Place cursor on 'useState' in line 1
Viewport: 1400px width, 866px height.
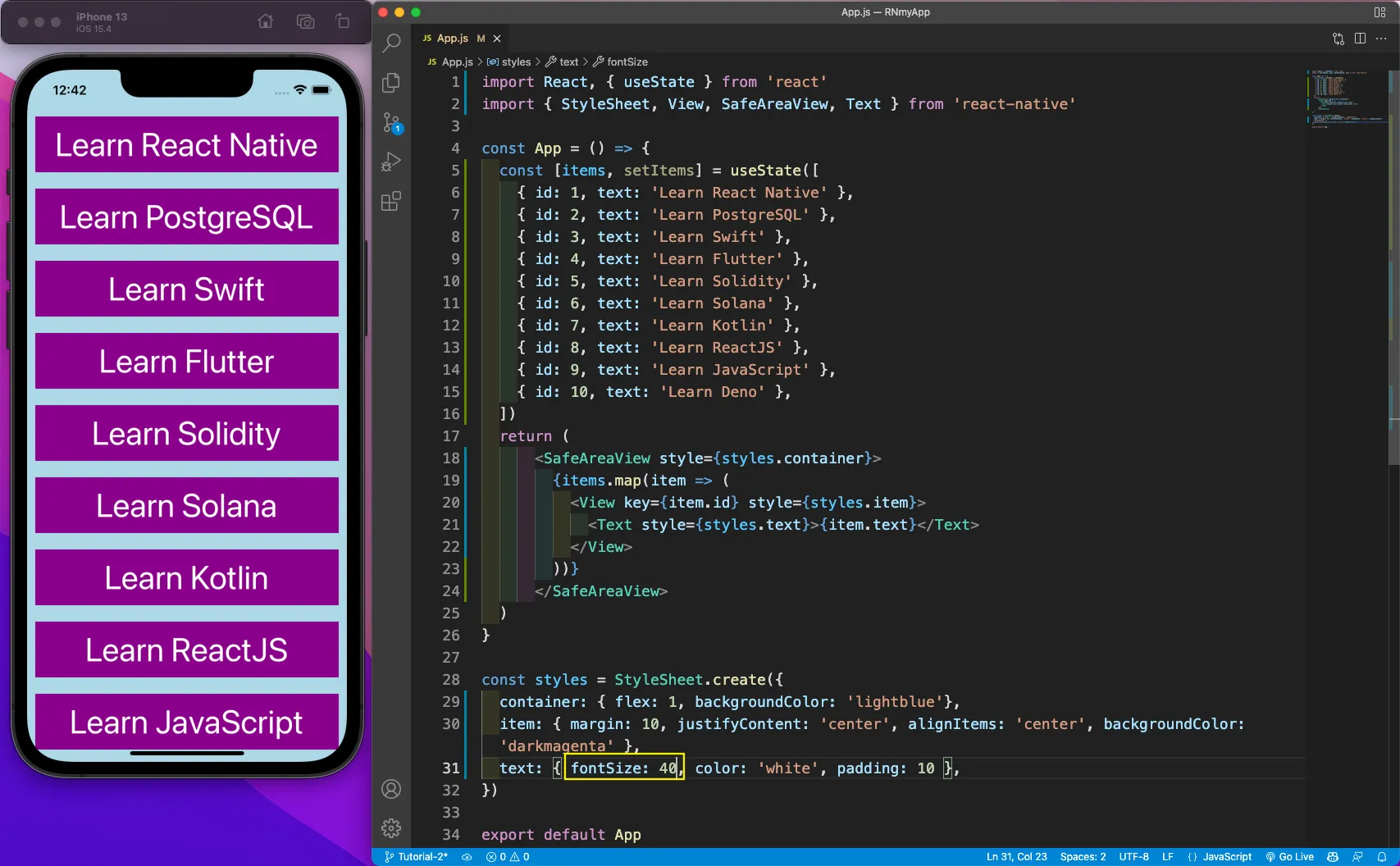coord(659,82)
